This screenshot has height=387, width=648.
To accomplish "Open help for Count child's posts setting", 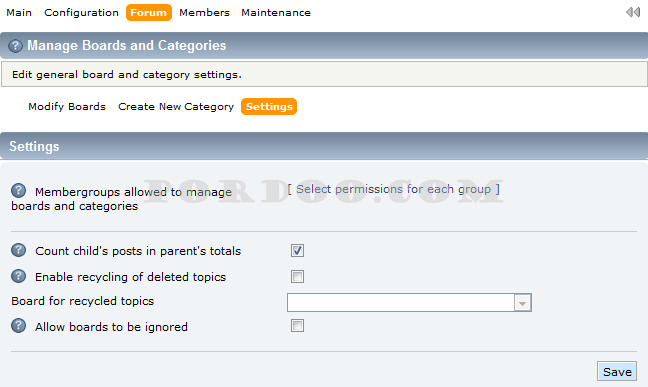I will click(x=18, y=250).
